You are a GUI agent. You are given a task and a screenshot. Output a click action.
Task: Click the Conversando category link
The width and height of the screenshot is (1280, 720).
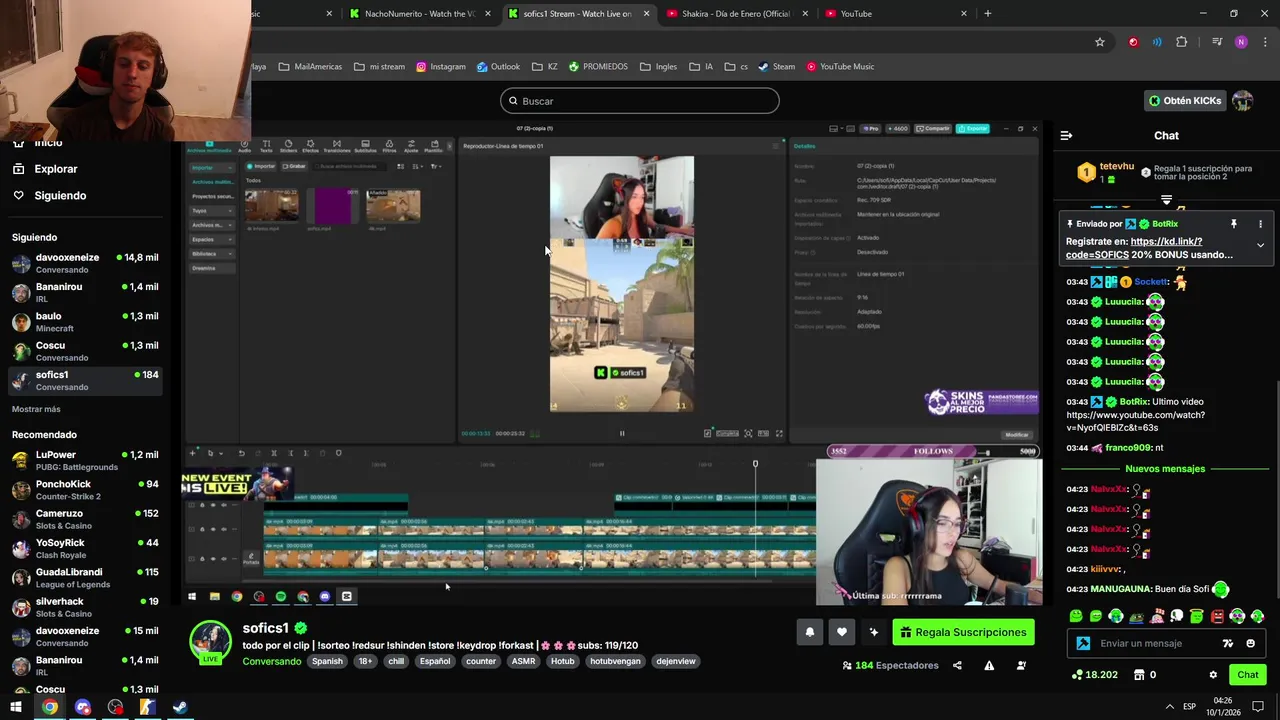(271, 661)
